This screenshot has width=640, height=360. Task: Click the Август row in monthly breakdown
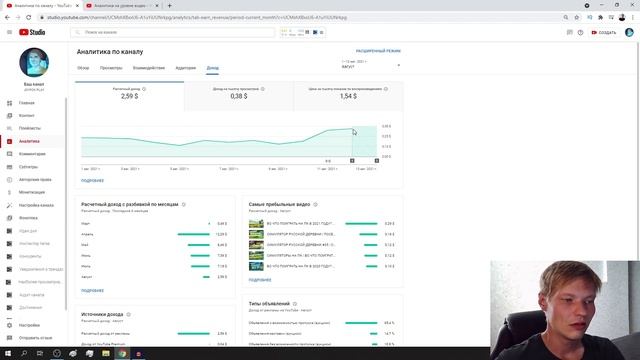pos(154,277)
